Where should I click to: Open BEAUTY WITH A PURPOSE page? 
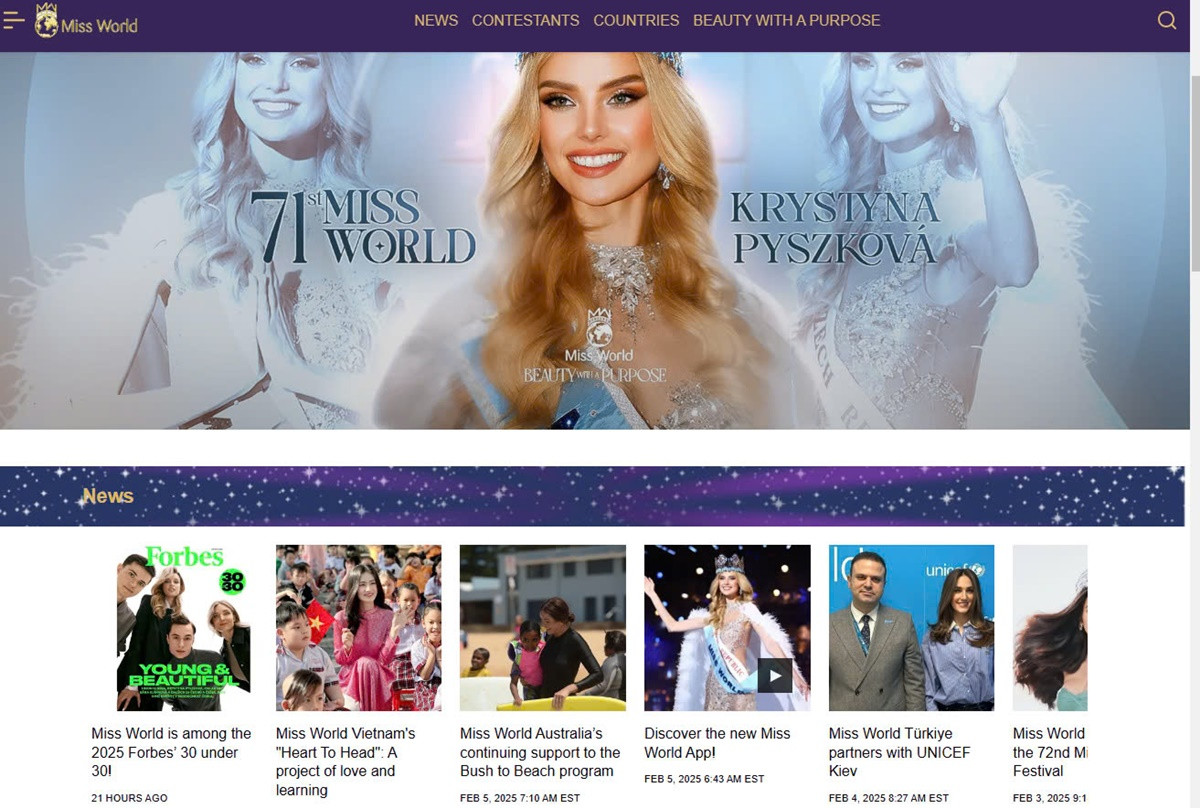coord(786,21)
